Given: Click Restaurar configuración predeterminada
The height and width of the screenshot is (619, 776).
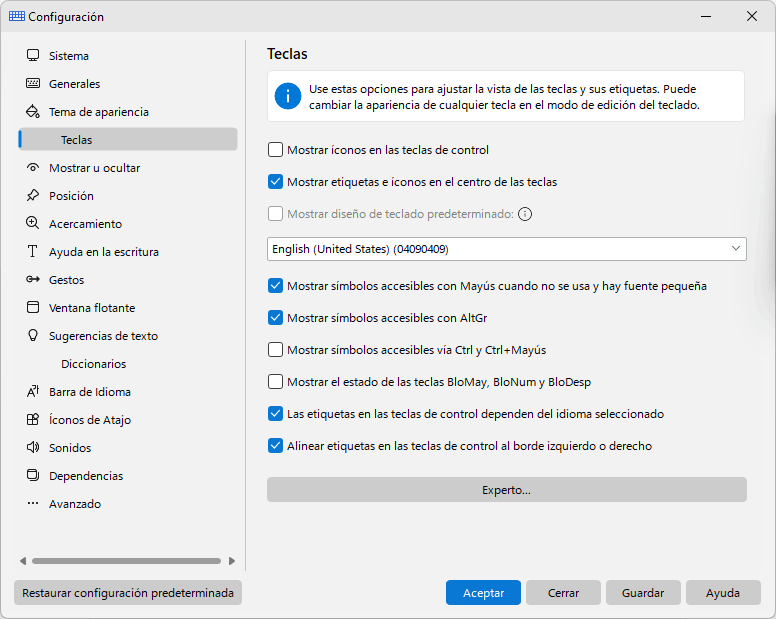Looking at the screenshot, I should click(x=128, y=593).
